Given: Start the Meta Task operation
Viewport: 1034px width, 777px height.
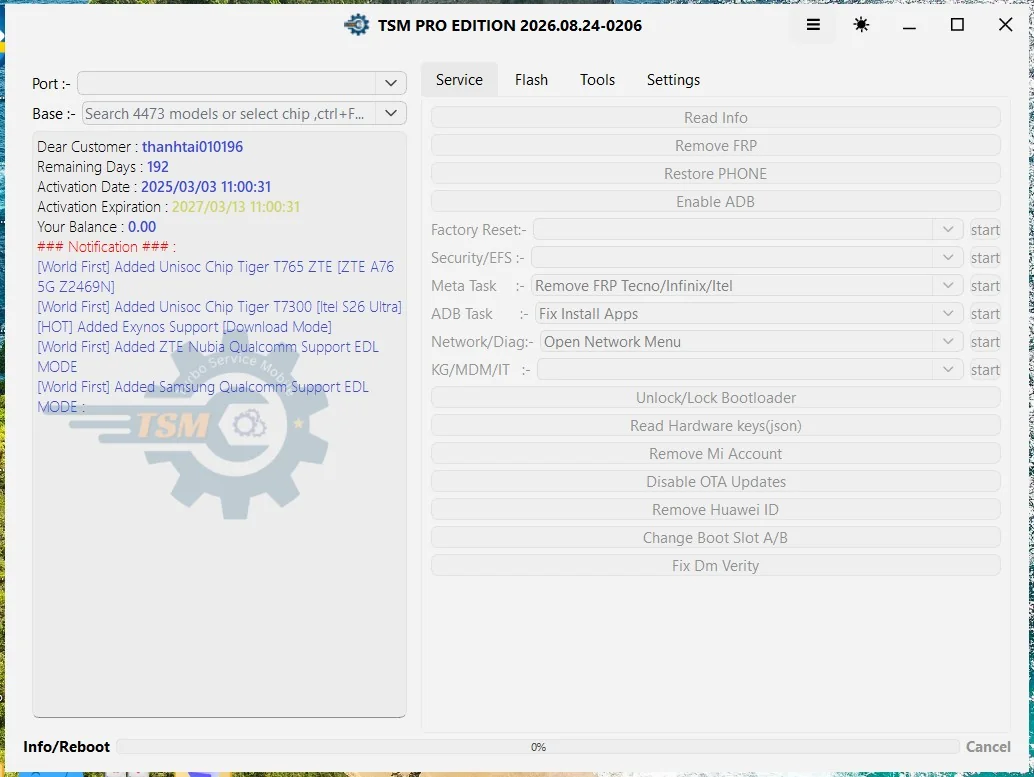Looking at the screenshot, I should pyautogui.click(x=985, y=286).
